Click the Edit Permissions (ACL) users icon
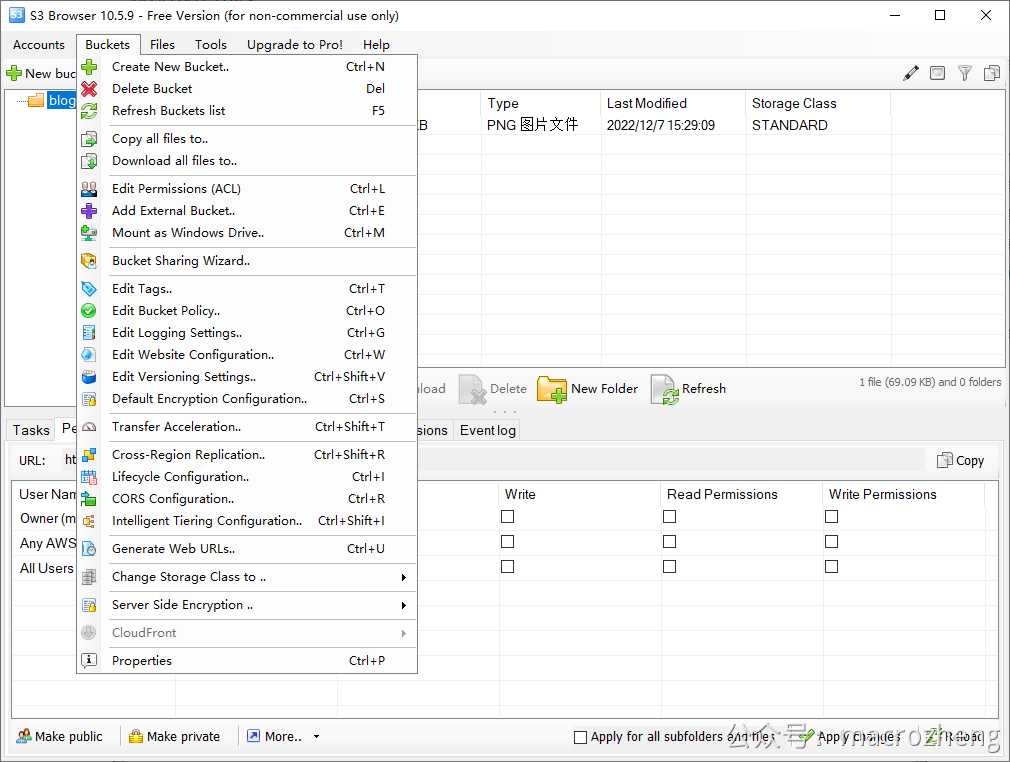Screen dimensions: 1010x762 pos(89,189)
